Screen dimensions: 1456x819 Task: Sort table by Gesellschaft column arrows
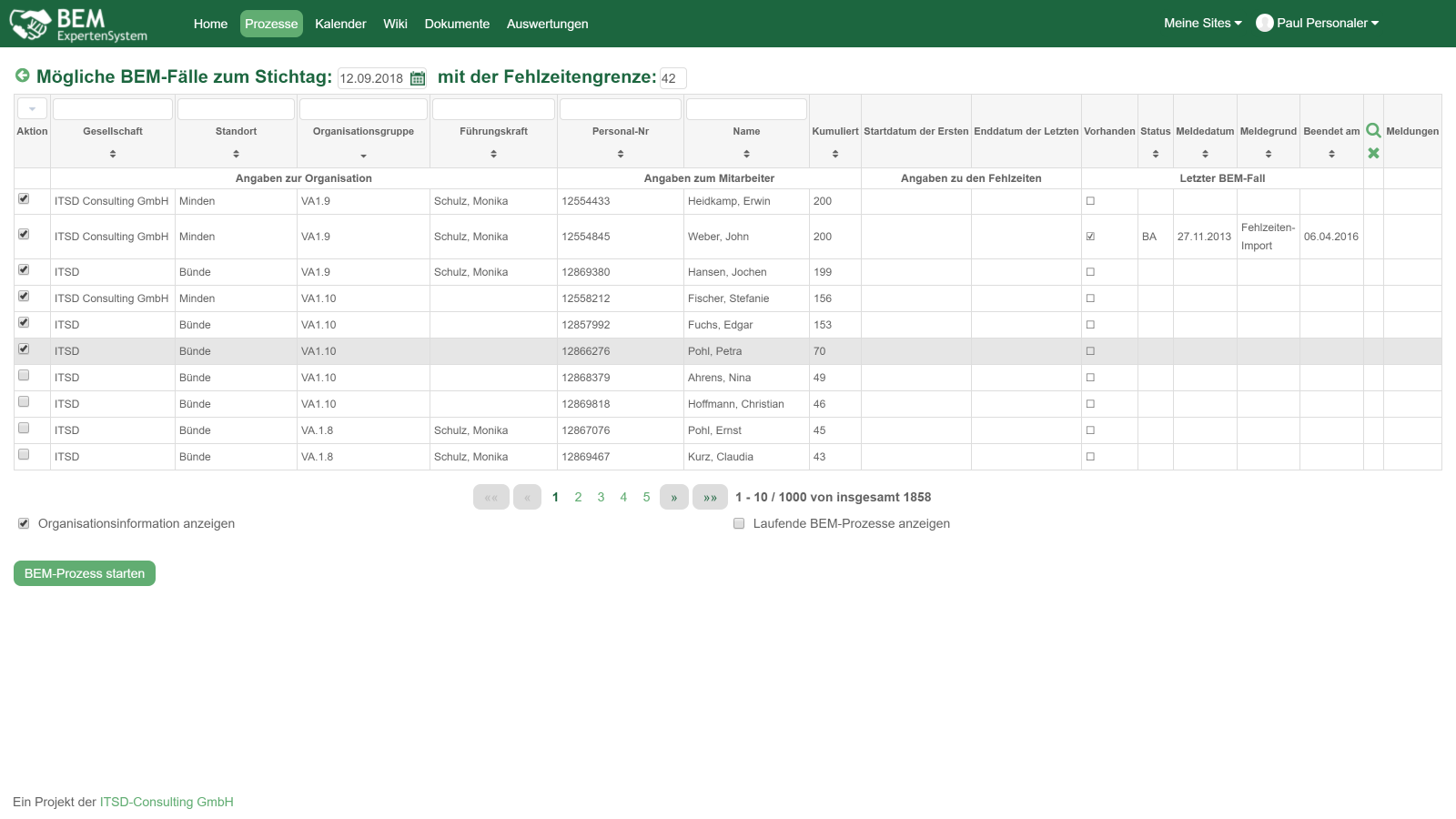coord(113,154)
